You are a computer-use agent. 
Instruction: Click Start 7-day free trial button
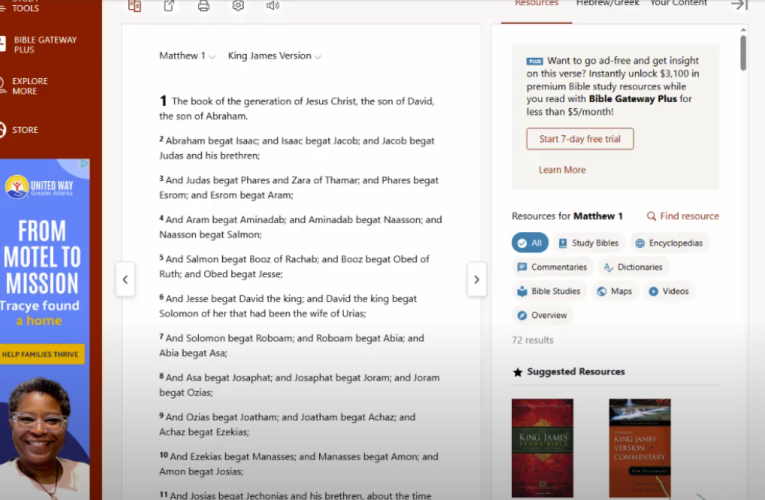click(x=580, y=139)
